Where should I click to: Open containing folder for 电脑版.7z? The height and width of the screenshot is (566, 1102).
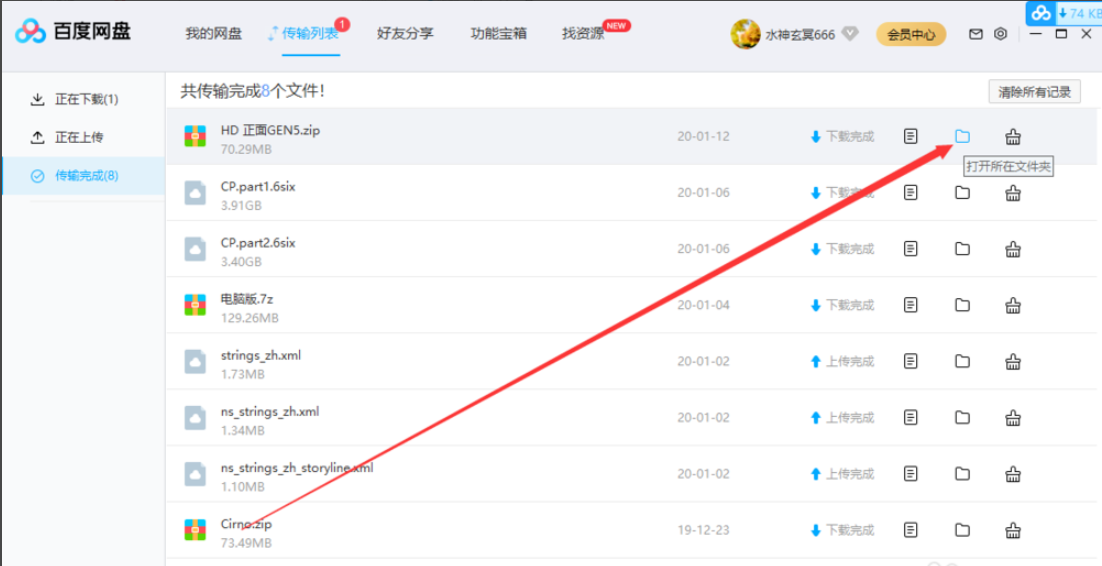click(962, 305)
